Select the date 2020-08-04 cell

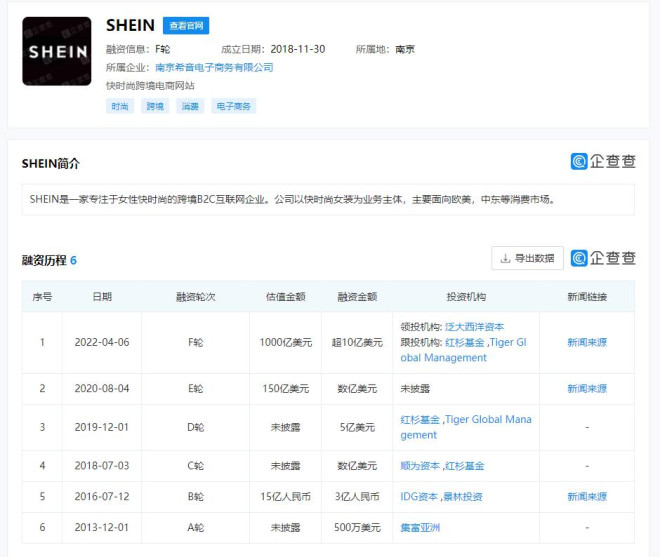[x=102, y=389]
